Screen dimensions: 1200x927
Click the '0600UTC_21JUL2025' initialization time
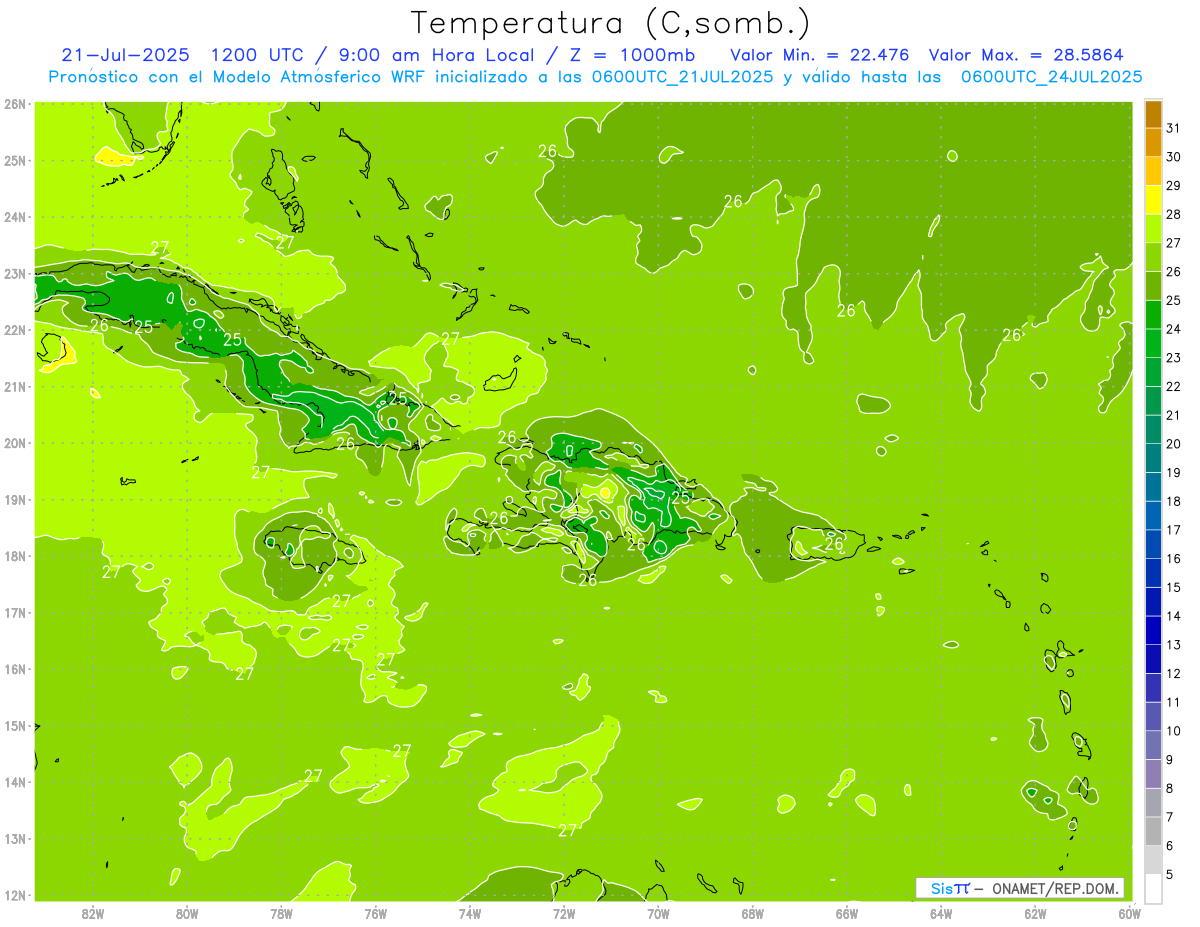point(683,77)
